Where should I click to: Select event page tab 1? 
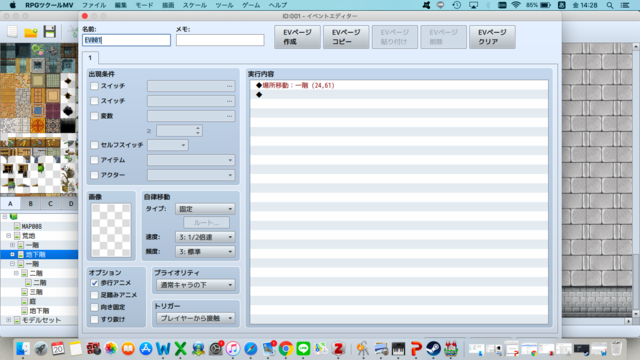pos(90,58)
